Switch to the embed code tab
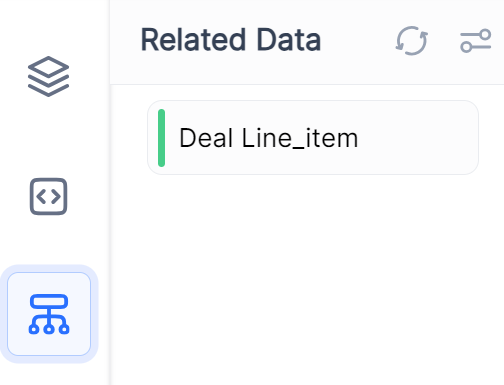 pos(49,197)
